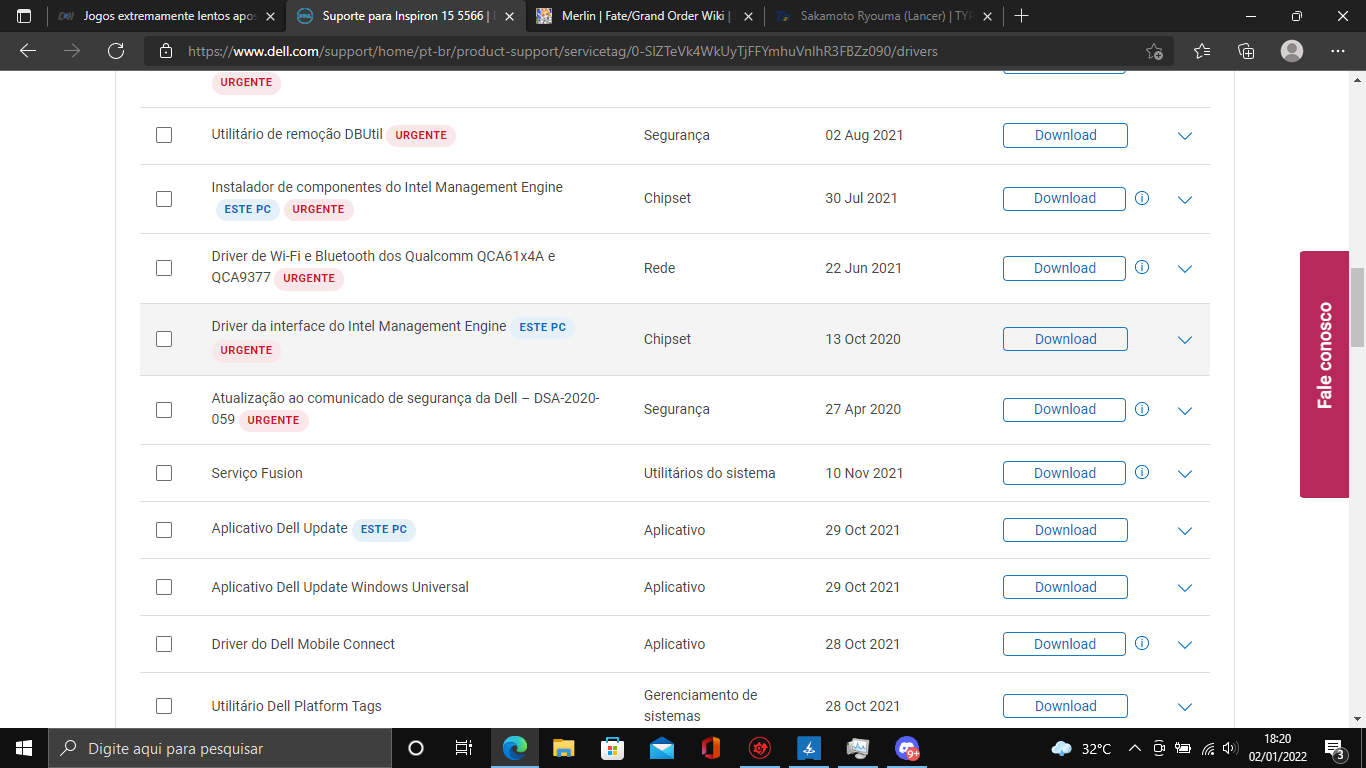Click the Windows taskbar search box
The width and height of the screenshot is (1366, 768).
pyautogui.click(x=220, y=748)
